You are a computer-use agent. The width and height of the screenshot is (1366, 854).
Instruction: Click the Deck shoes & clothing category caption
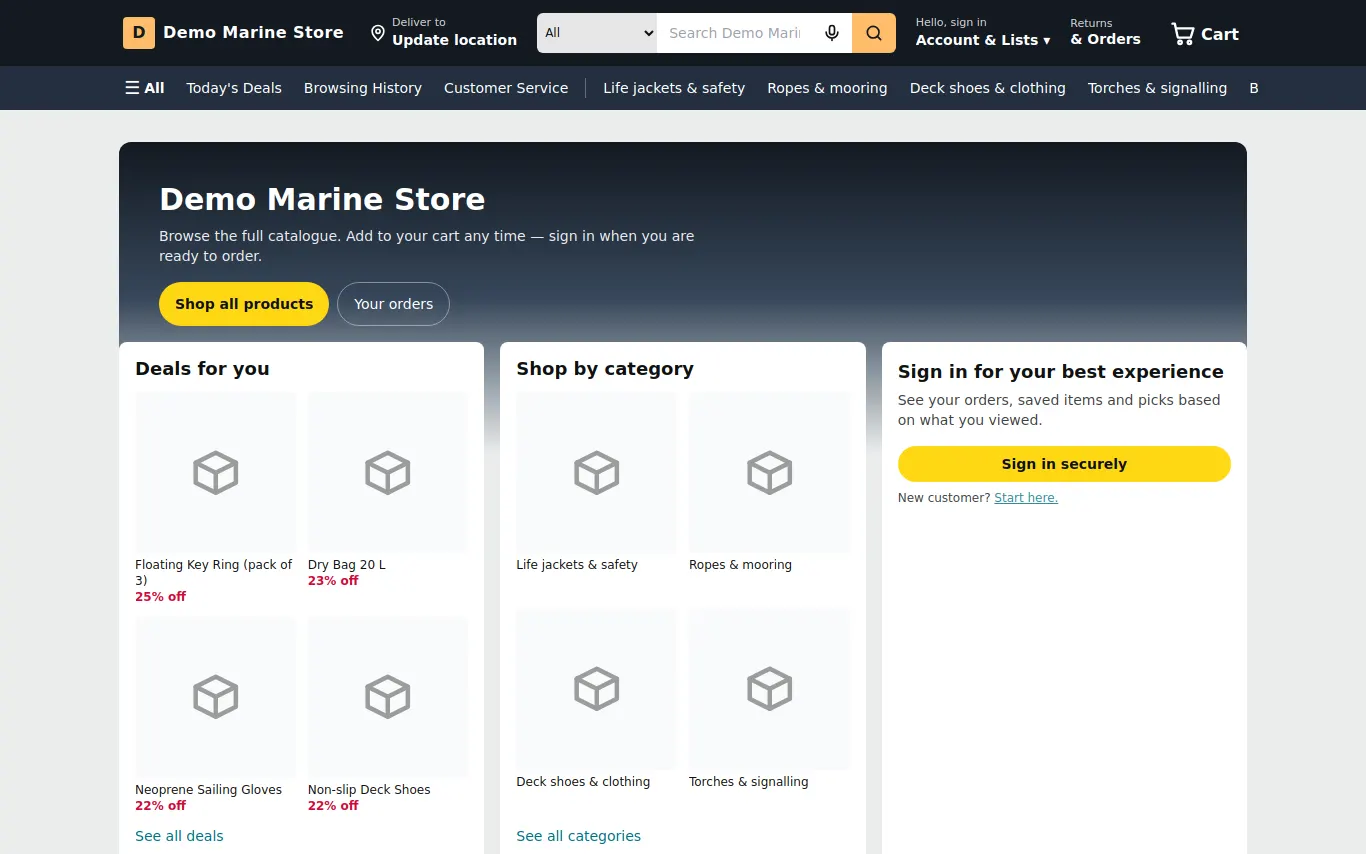coord(583,782)
